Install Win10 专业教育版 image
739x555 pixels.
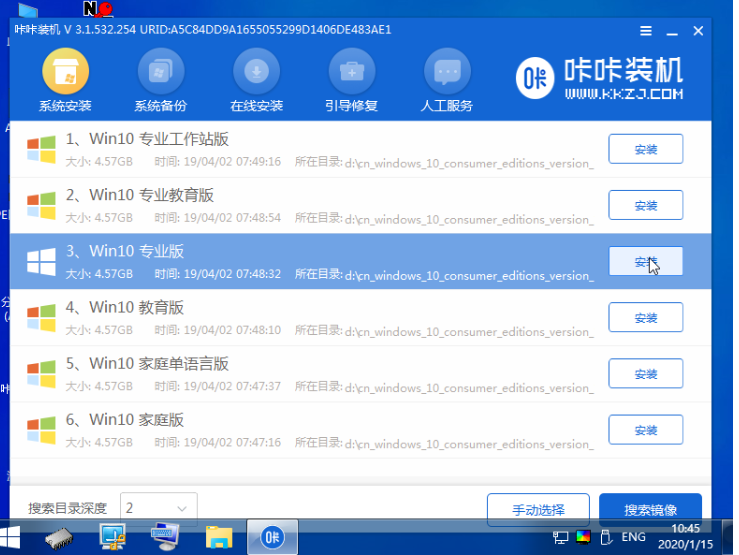pyautogui.click(x=645, y=205)
